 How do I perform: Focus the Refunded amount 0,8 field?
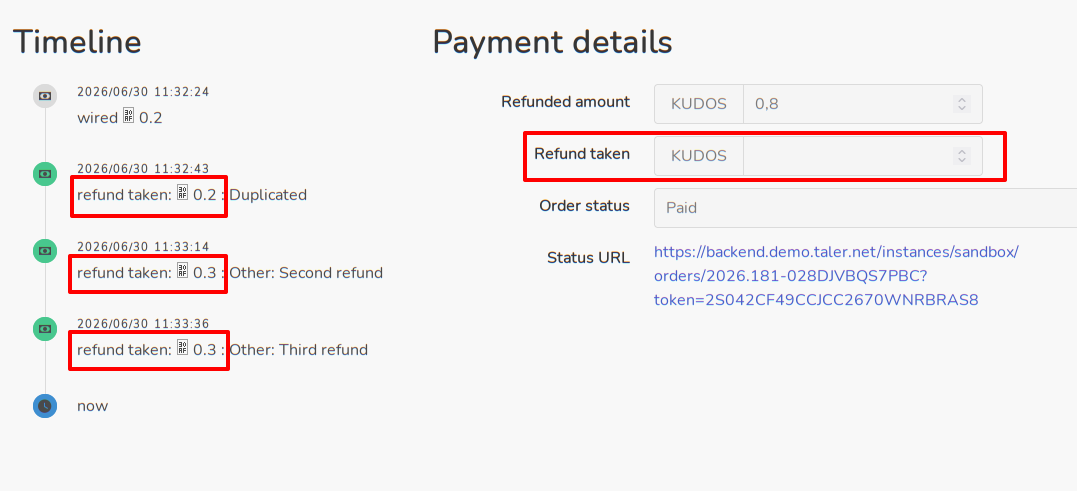click(x=863, y=104)
